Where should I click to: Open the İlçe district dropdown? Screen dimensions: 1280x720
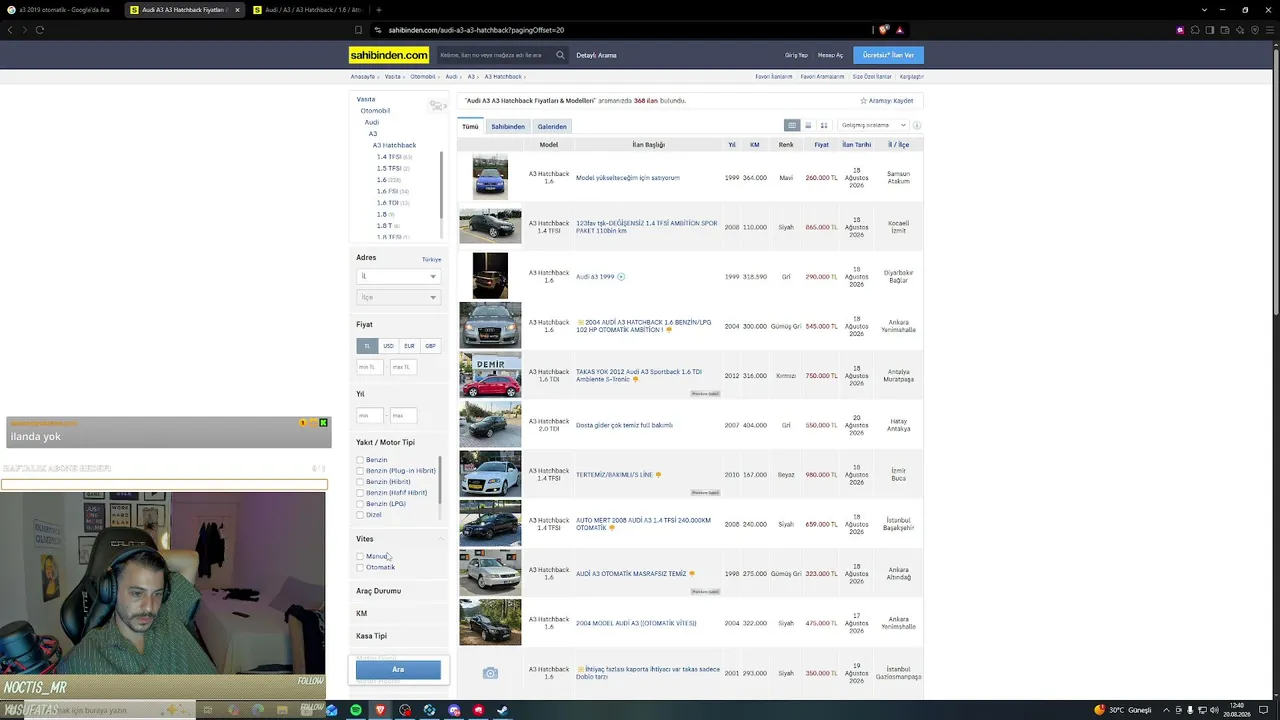point(398,297)
